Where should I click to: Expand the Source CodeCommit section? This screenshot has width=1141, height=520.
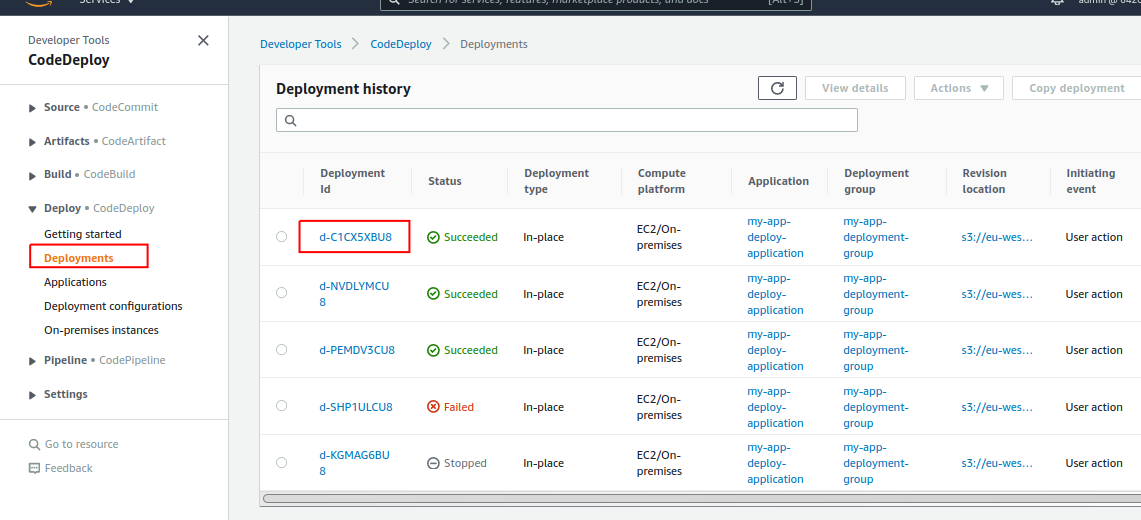(34, 108)
